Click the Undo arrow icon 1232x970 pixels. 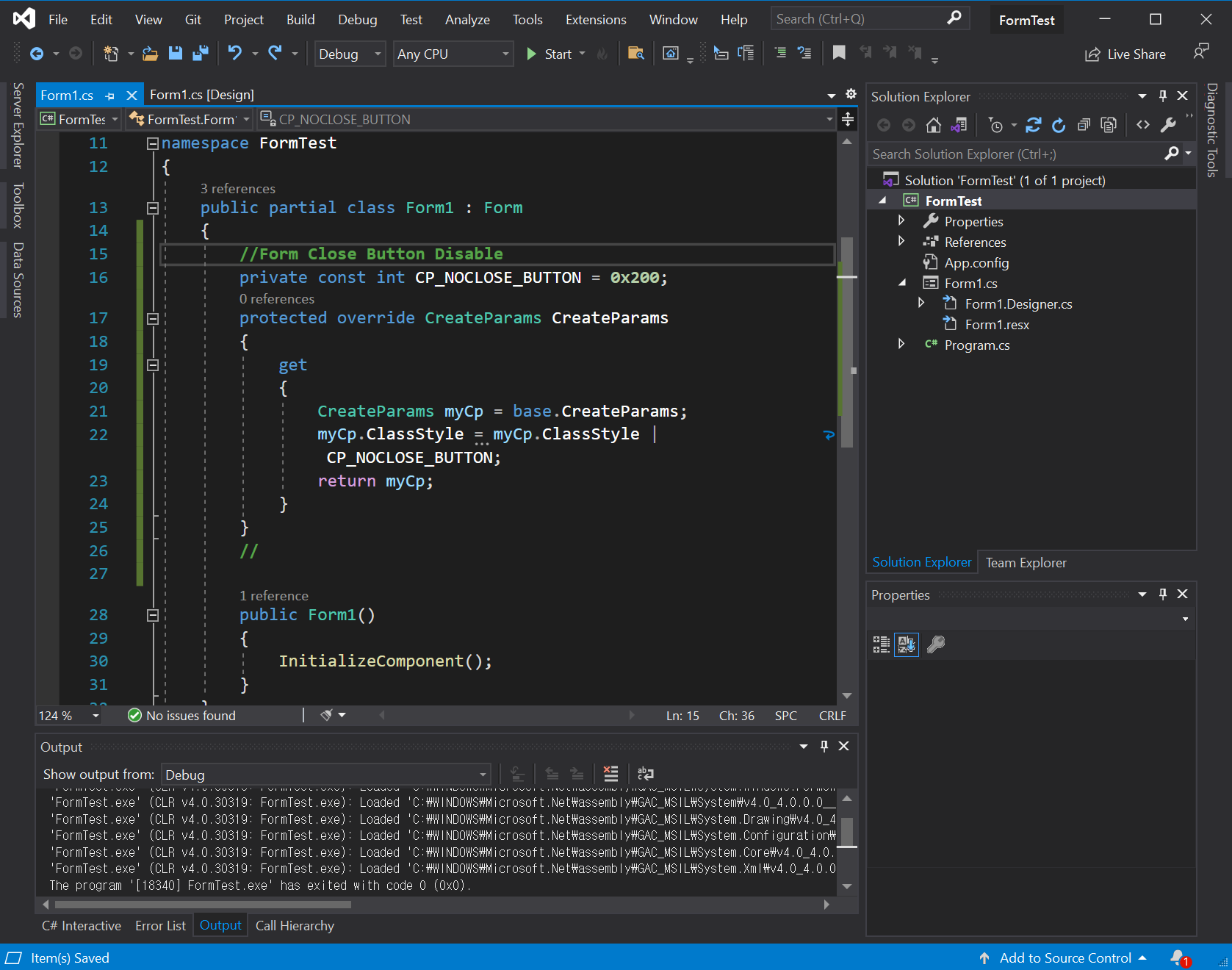(234, 54)
